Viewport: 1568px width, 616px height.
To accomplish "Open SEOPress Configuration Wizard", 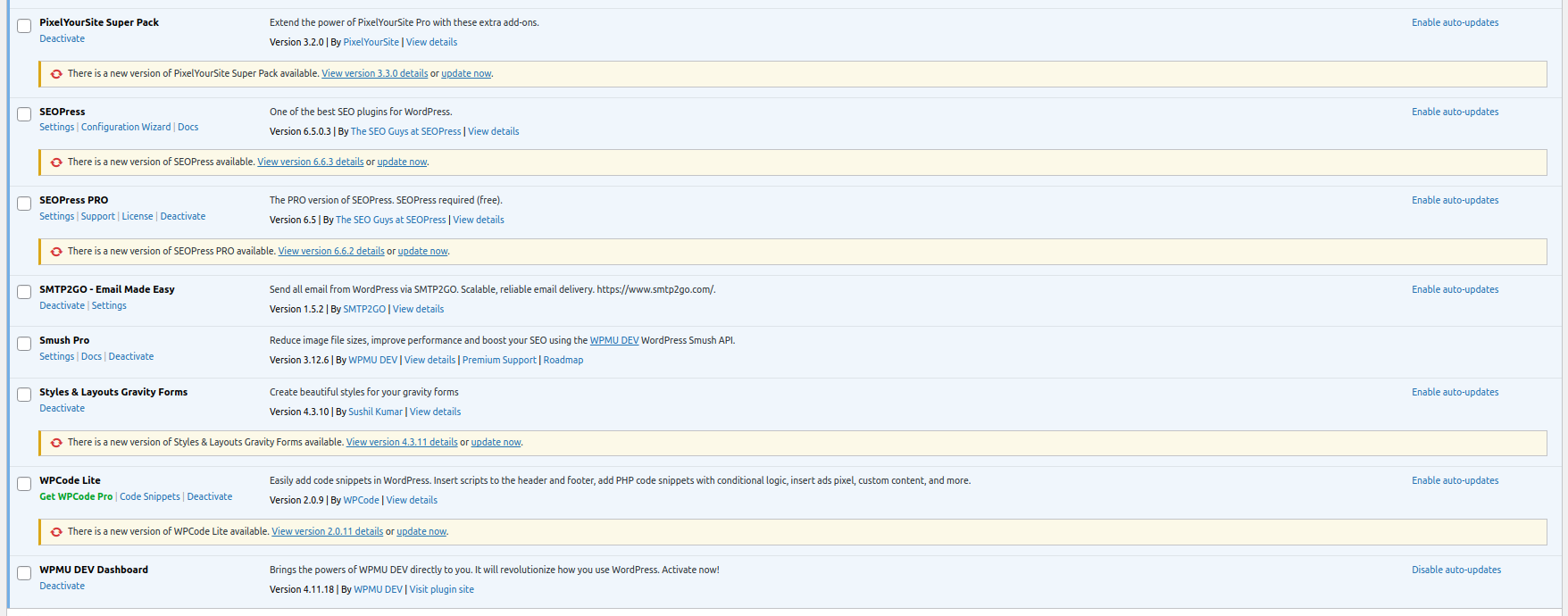I will point(126,127).
